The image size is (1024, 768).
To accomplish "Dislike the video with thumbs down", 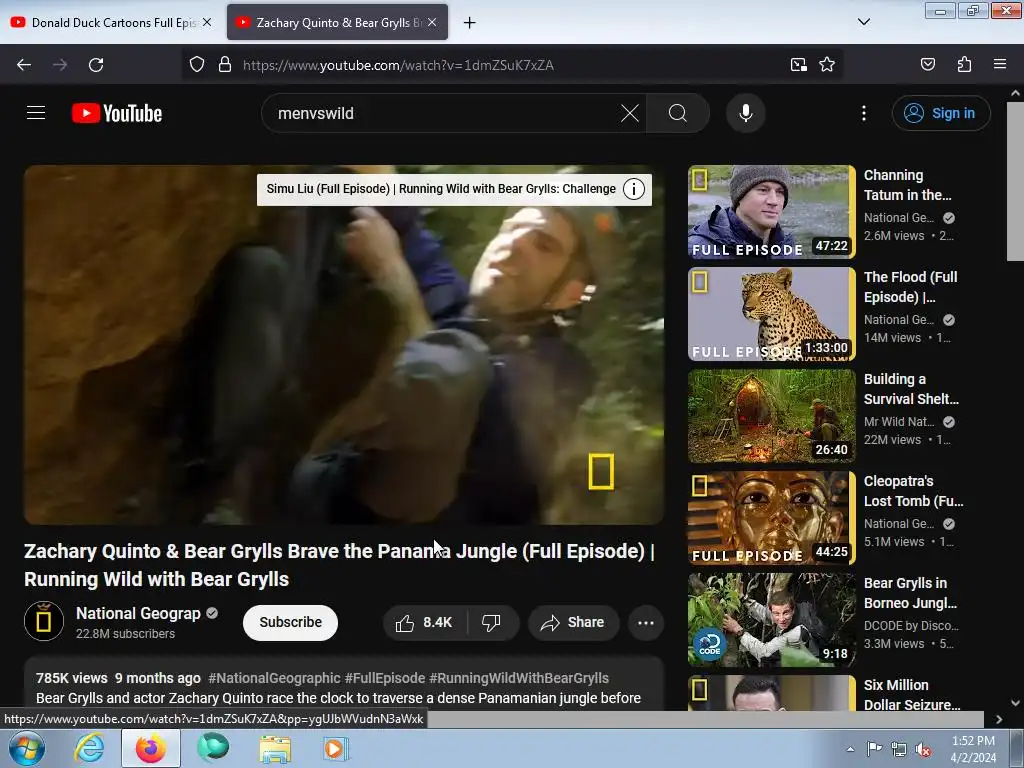I will [491, 622].
